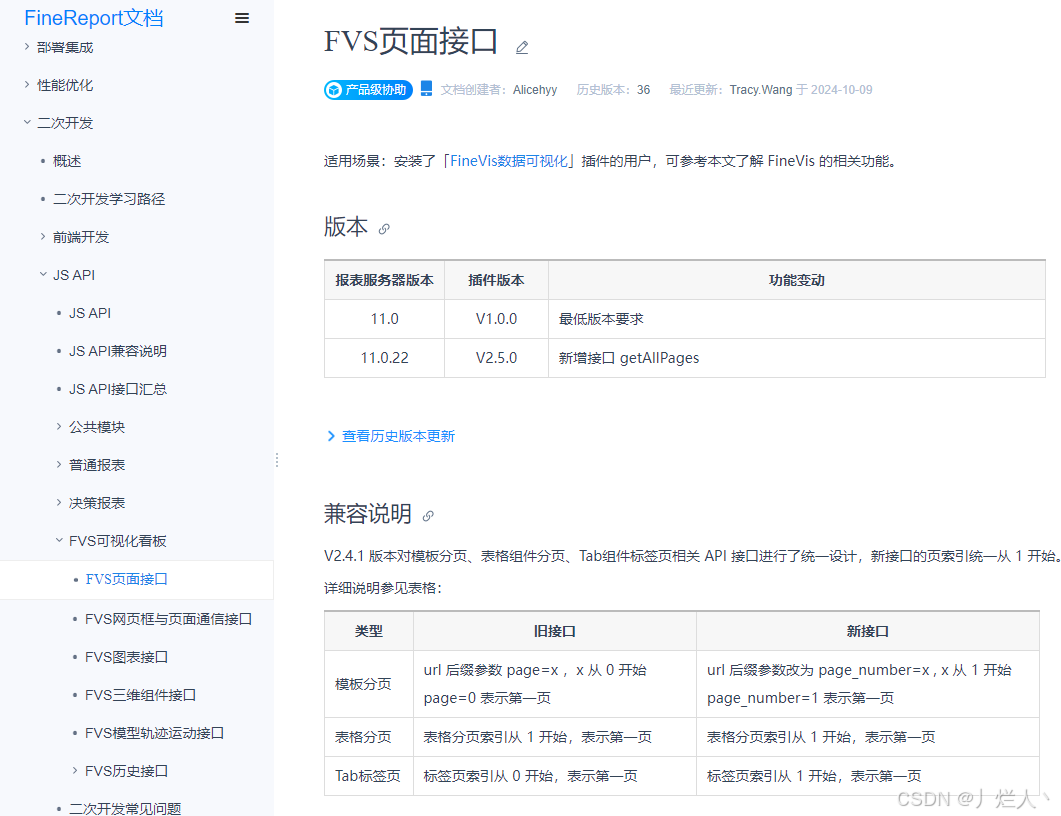Expand the 前端开发 tree node
The height and width of the screenshot is (816, 1061).
pyautogui.click(x=43, y=236)
